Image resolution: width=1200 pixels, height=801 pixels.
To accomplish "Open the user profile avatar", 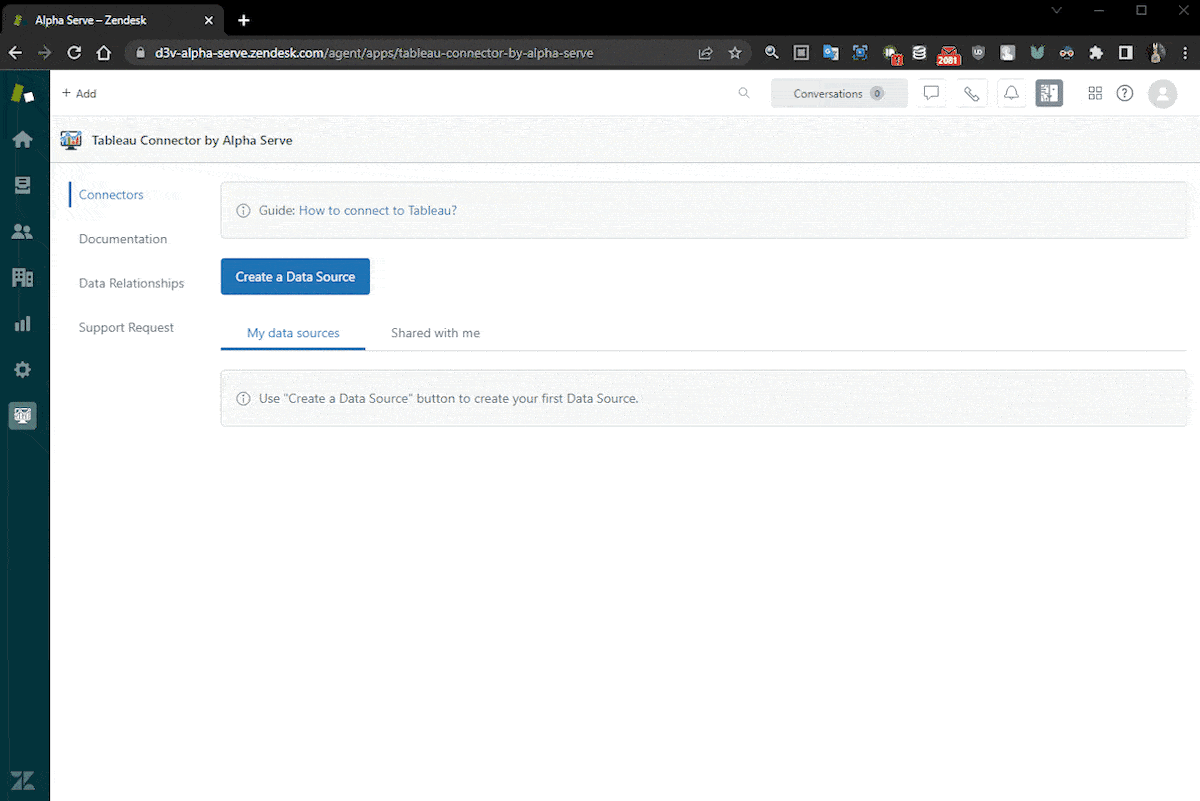I will tap(1162, 93).
